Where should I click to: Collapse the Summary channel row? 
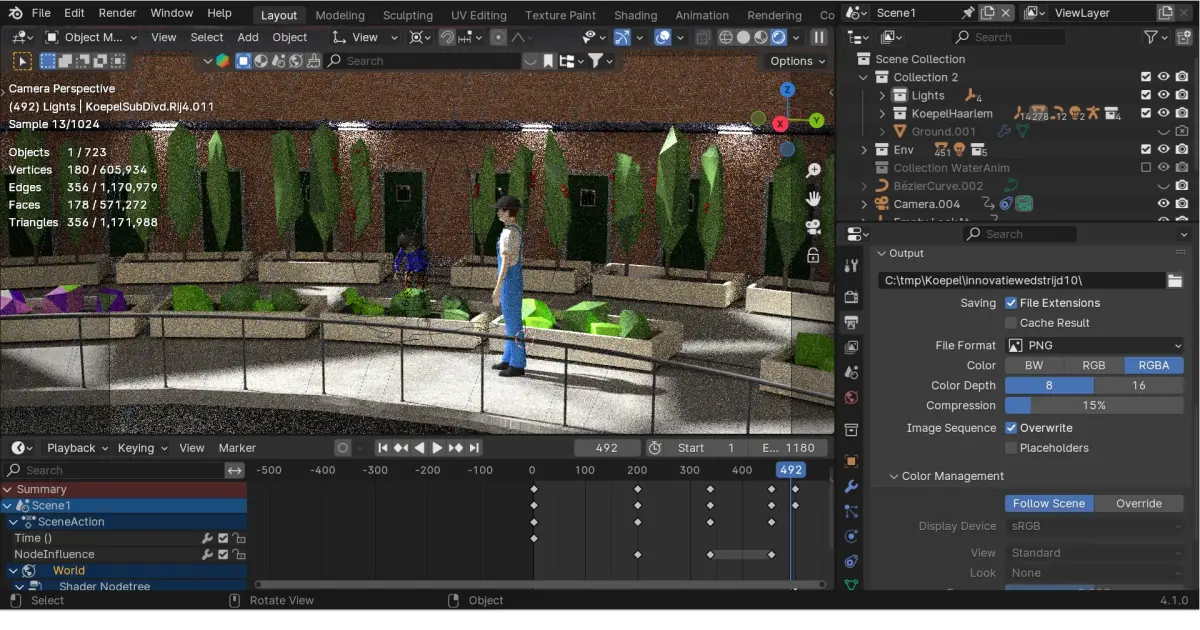coord(8,489)
